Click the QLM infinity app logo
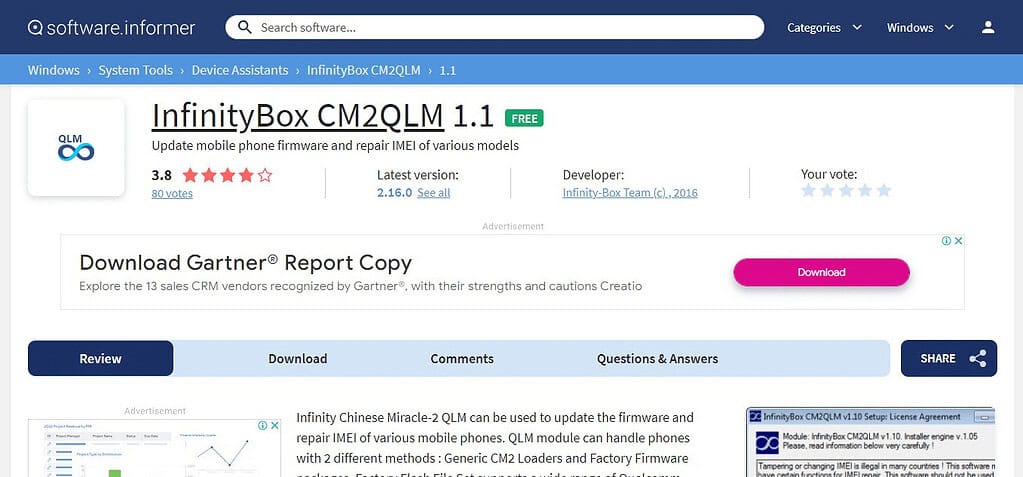 tap(76, 147)
